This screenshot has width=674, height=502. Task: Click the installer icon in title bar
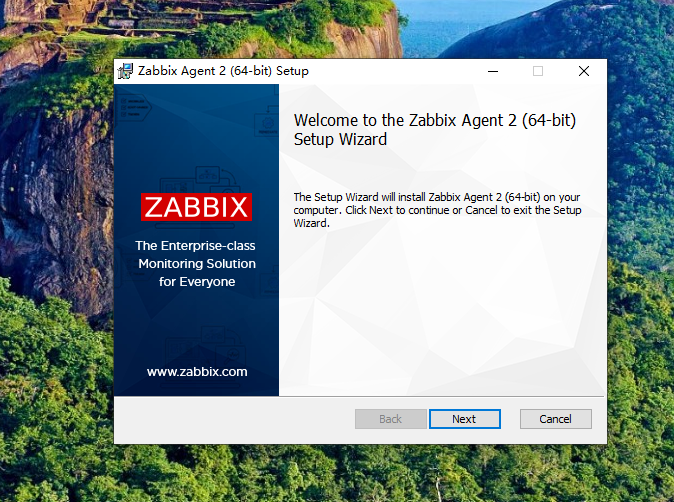click(x=126, y=71)
